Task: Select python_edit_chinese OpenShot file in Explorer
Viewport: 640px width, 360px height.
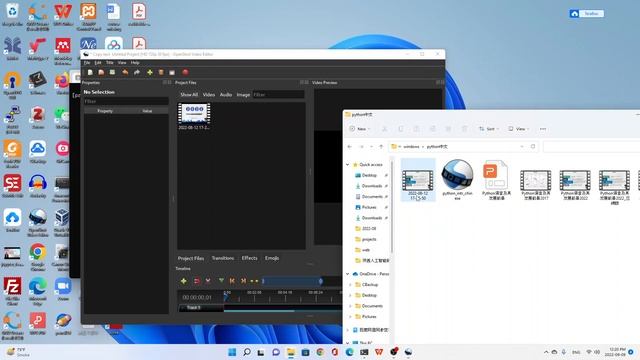Action: click(457, 180)
